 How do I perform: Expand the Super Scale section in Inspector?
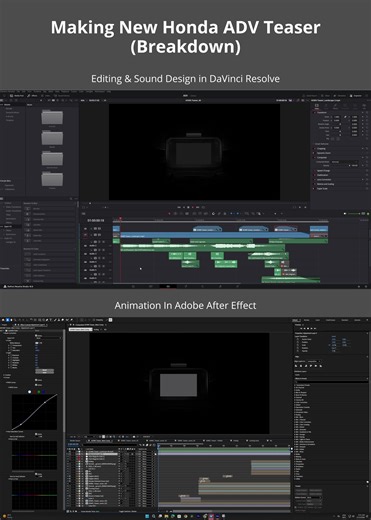point(322,188)
